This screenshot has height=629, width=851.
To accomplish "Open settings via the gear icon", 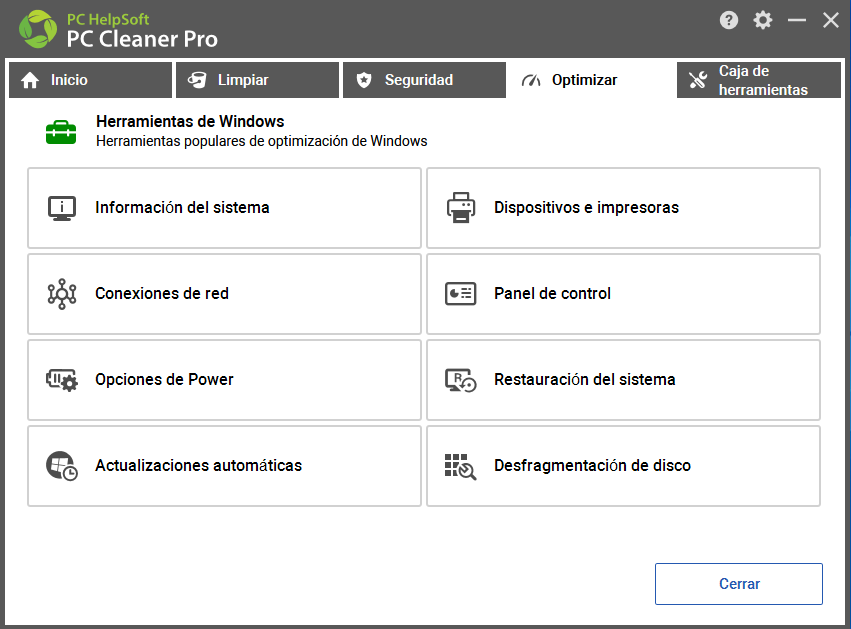I will [763, 21].
